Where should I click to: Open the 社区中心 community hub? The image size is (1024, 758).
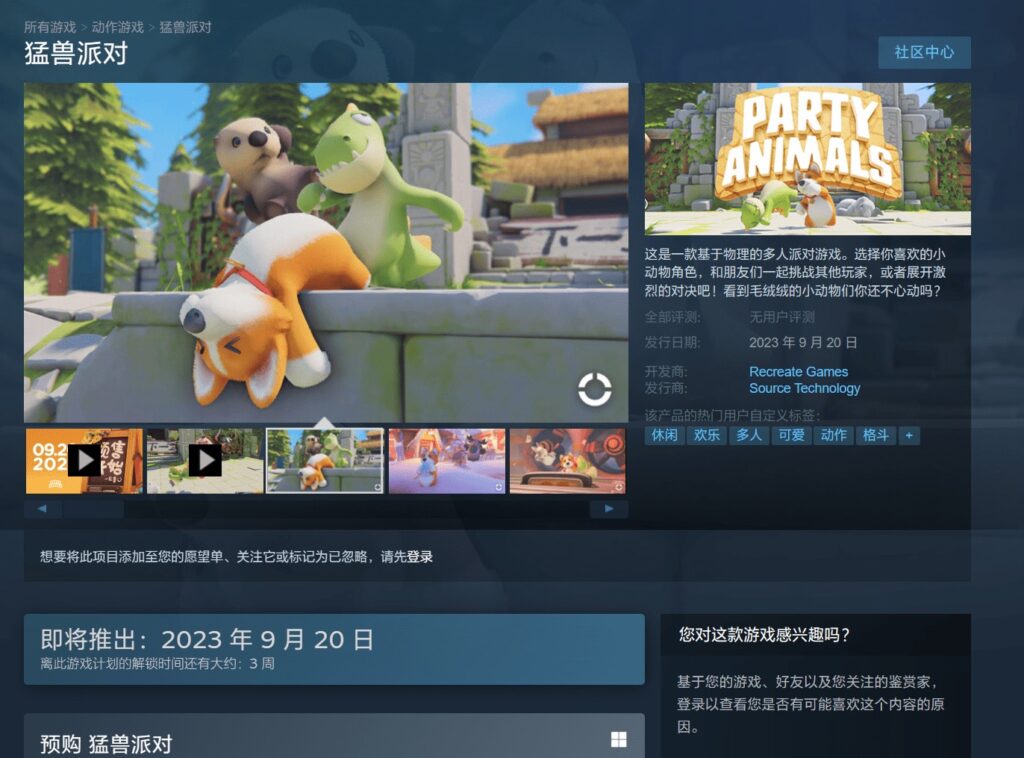click(924, 52)
